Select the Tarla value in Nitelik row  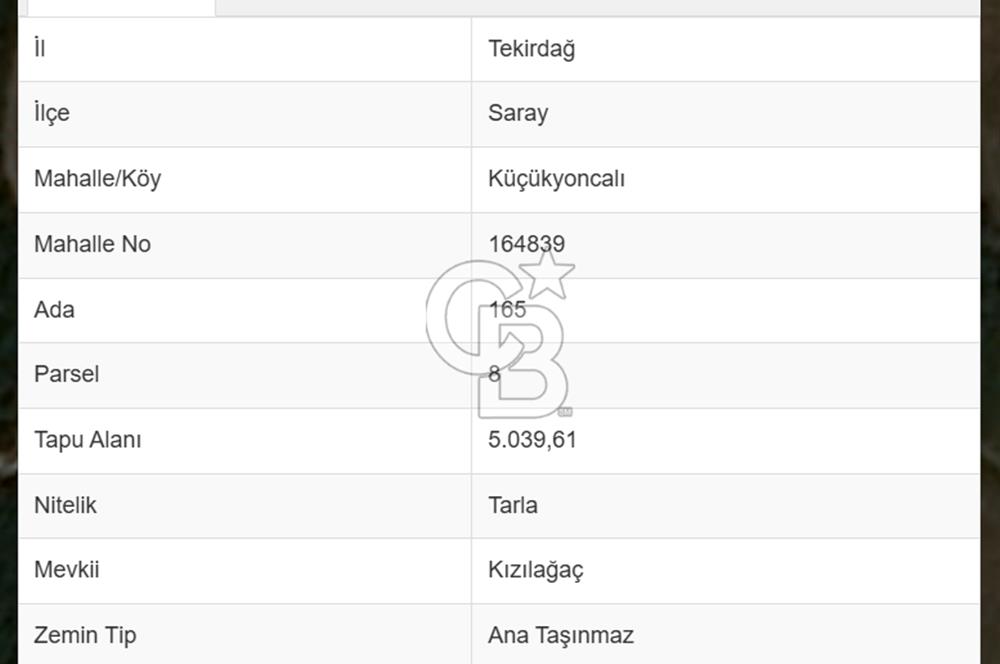[x=512, y=505]
